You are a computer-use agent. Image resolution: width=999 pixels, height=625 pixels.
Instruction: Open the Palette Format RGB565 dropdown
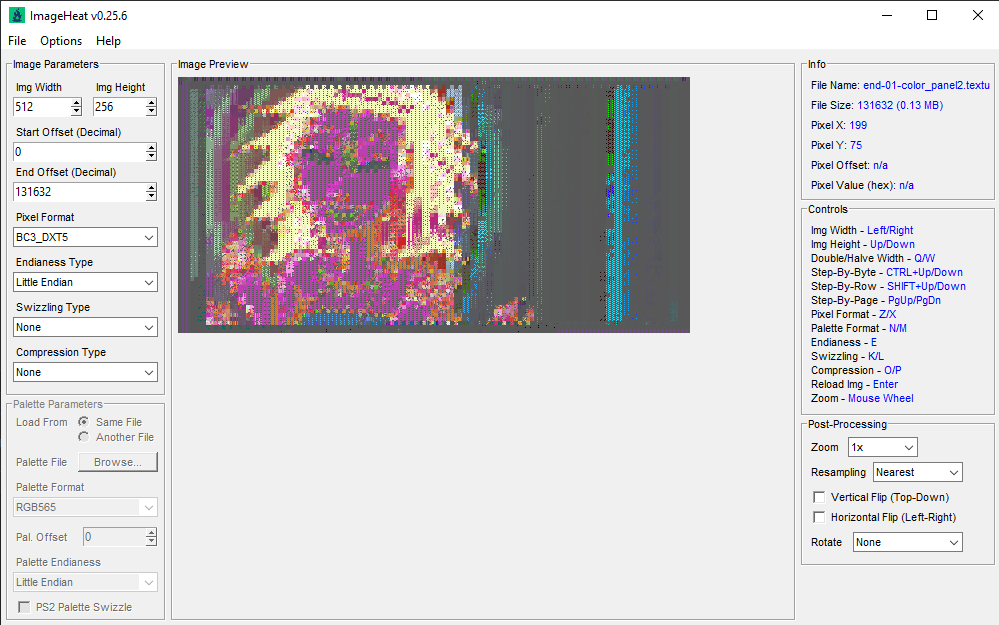[85, 507]
